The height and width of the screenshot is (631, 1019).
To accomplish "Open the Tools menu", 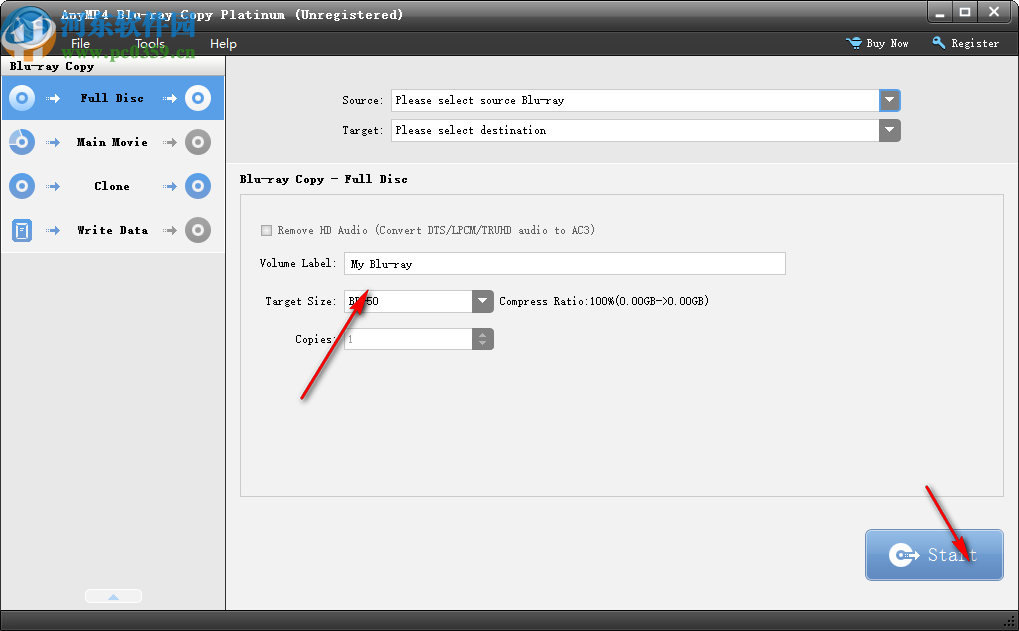I will click(149, 43).
